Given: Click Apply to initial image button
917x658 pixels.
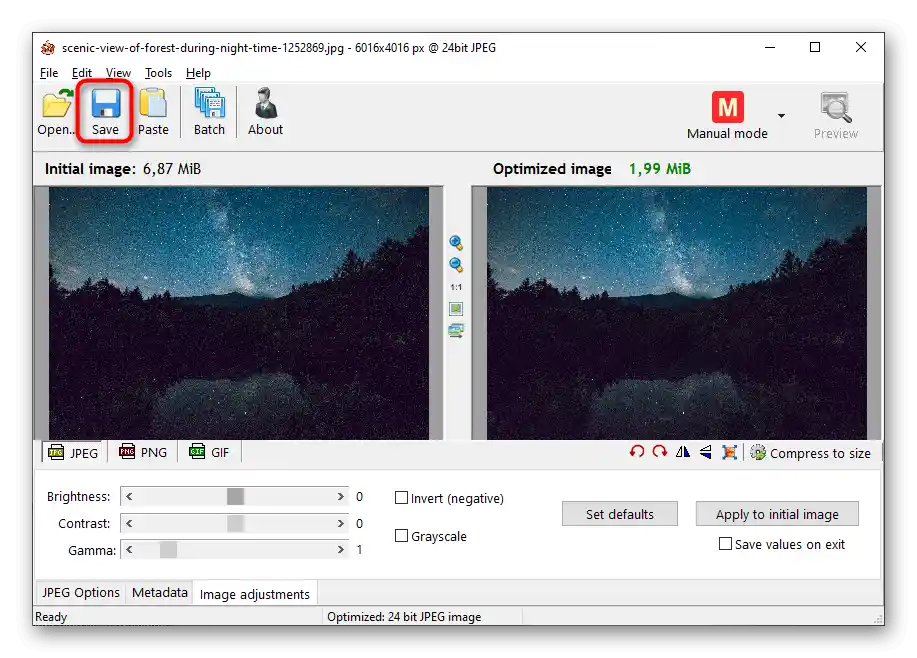Looking at the screenshot, I should tap(777, 514).
